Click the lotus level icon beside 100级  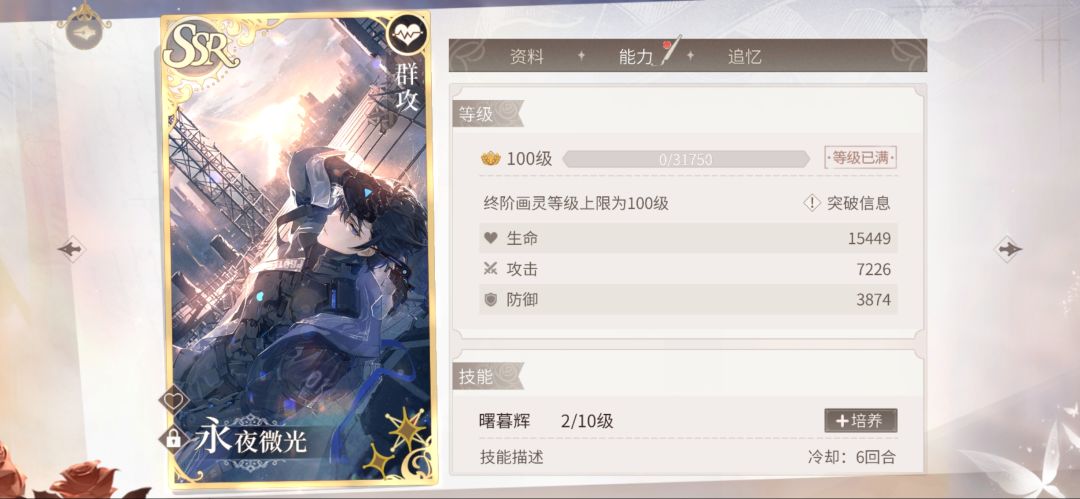coord(490,159)
